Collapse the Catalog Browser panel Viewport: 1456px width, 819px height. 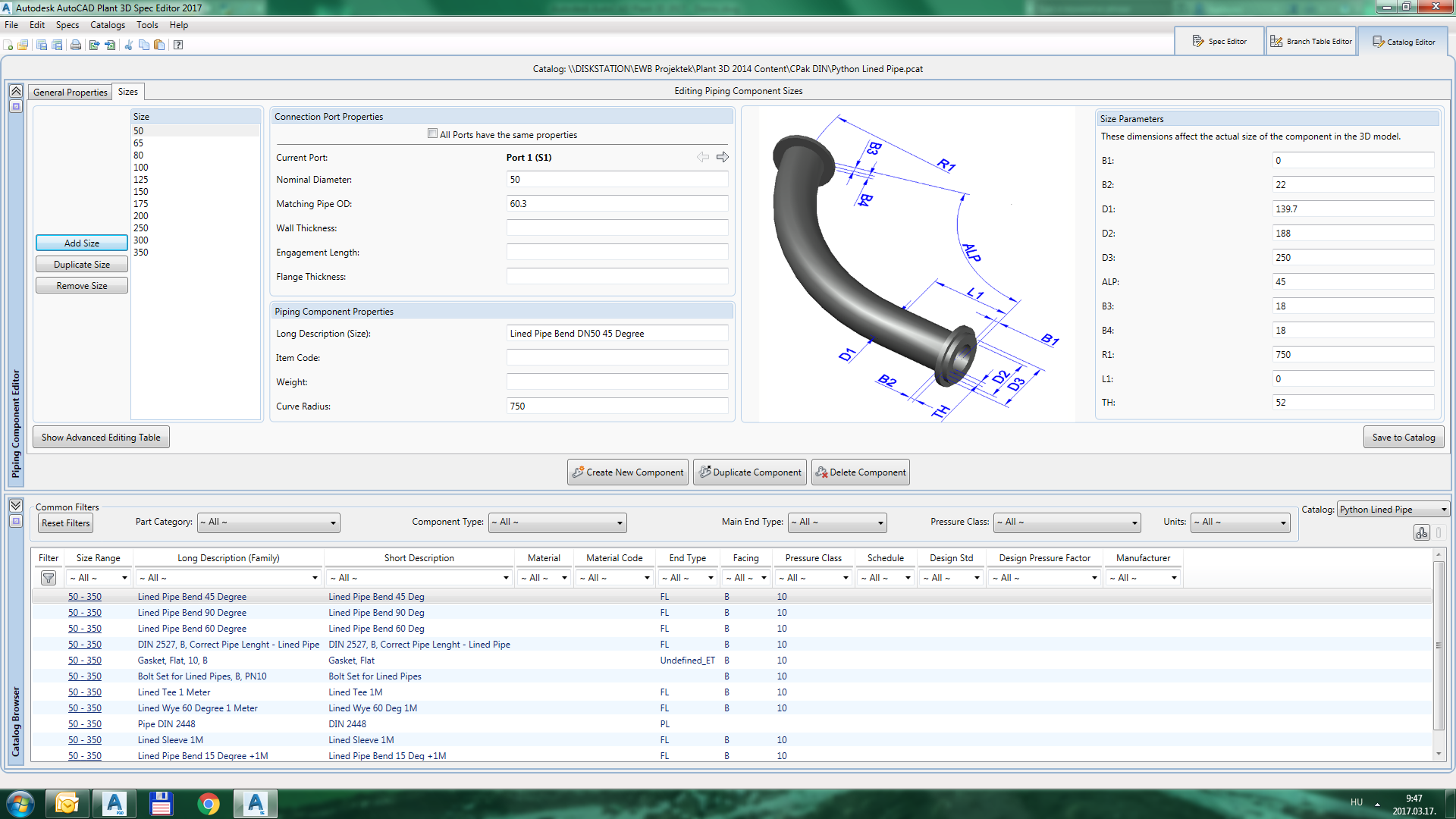(15, 506)
